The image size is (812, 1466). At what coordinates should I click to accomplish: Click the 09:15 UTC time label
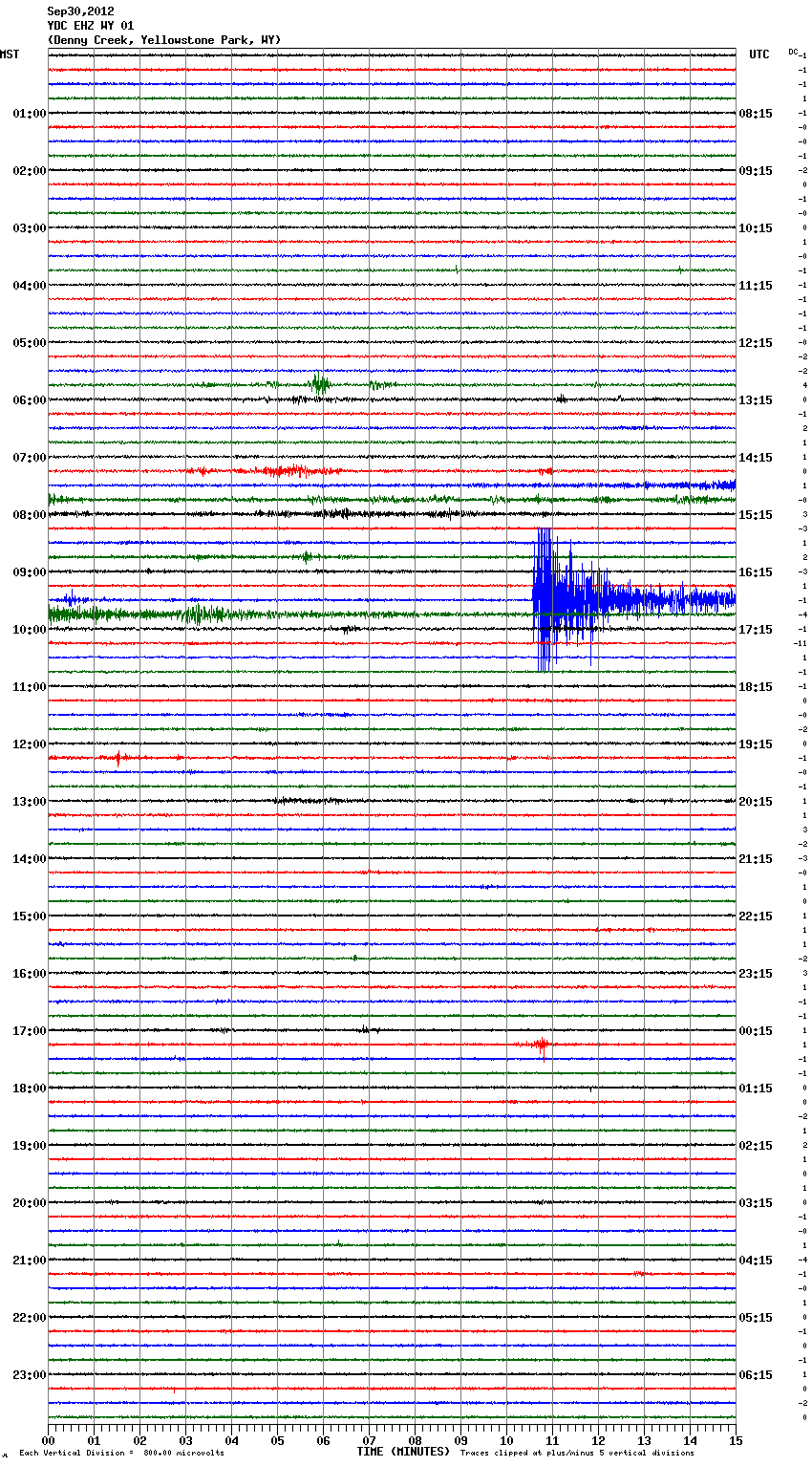pos(756,171)
